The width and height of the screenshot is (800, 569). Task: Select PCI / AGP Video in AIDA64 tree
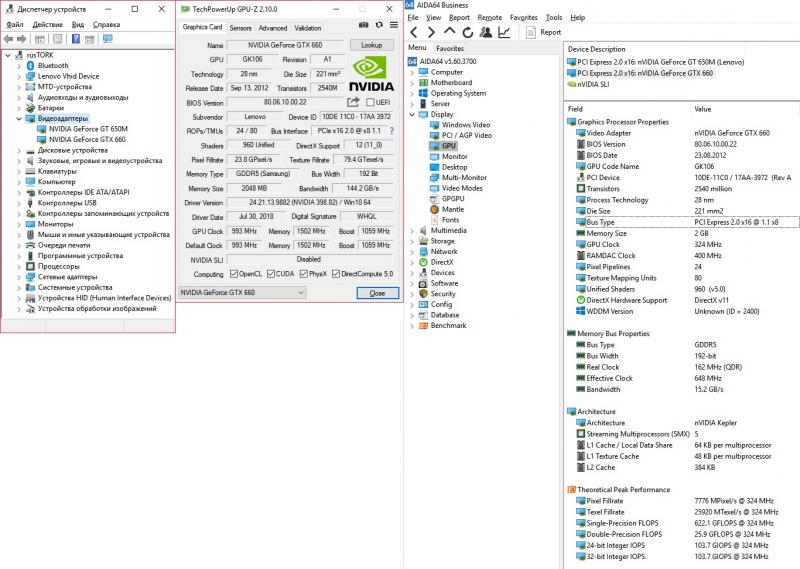pos(466,135)
